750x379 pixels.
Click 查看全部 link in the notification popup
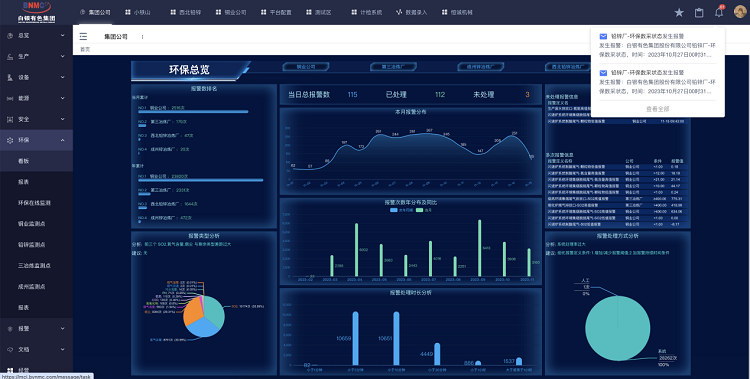657,109
